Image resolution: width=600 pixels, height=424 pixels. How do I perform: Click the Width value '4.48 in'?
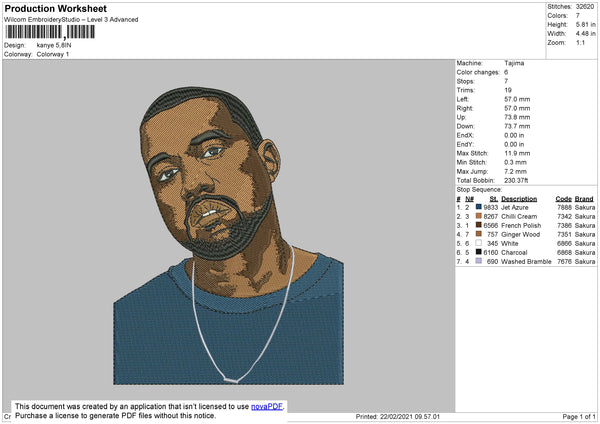(585, 34)
